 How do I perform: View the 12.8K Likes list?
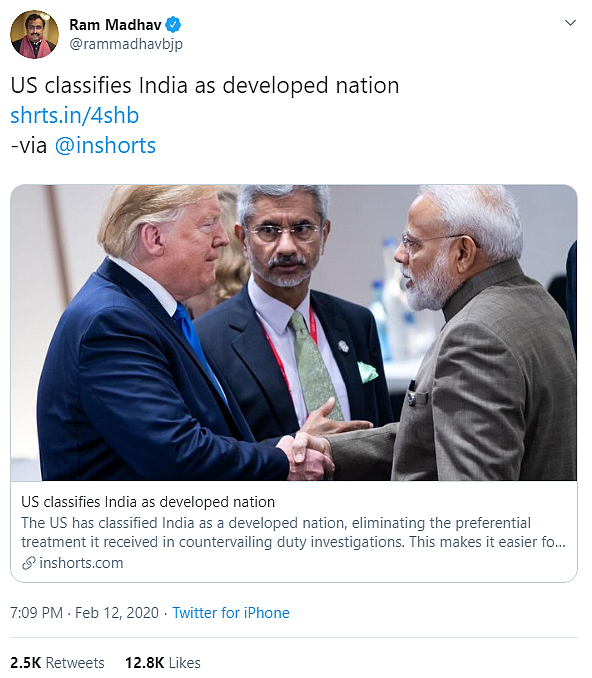click(x=163, y=662)
